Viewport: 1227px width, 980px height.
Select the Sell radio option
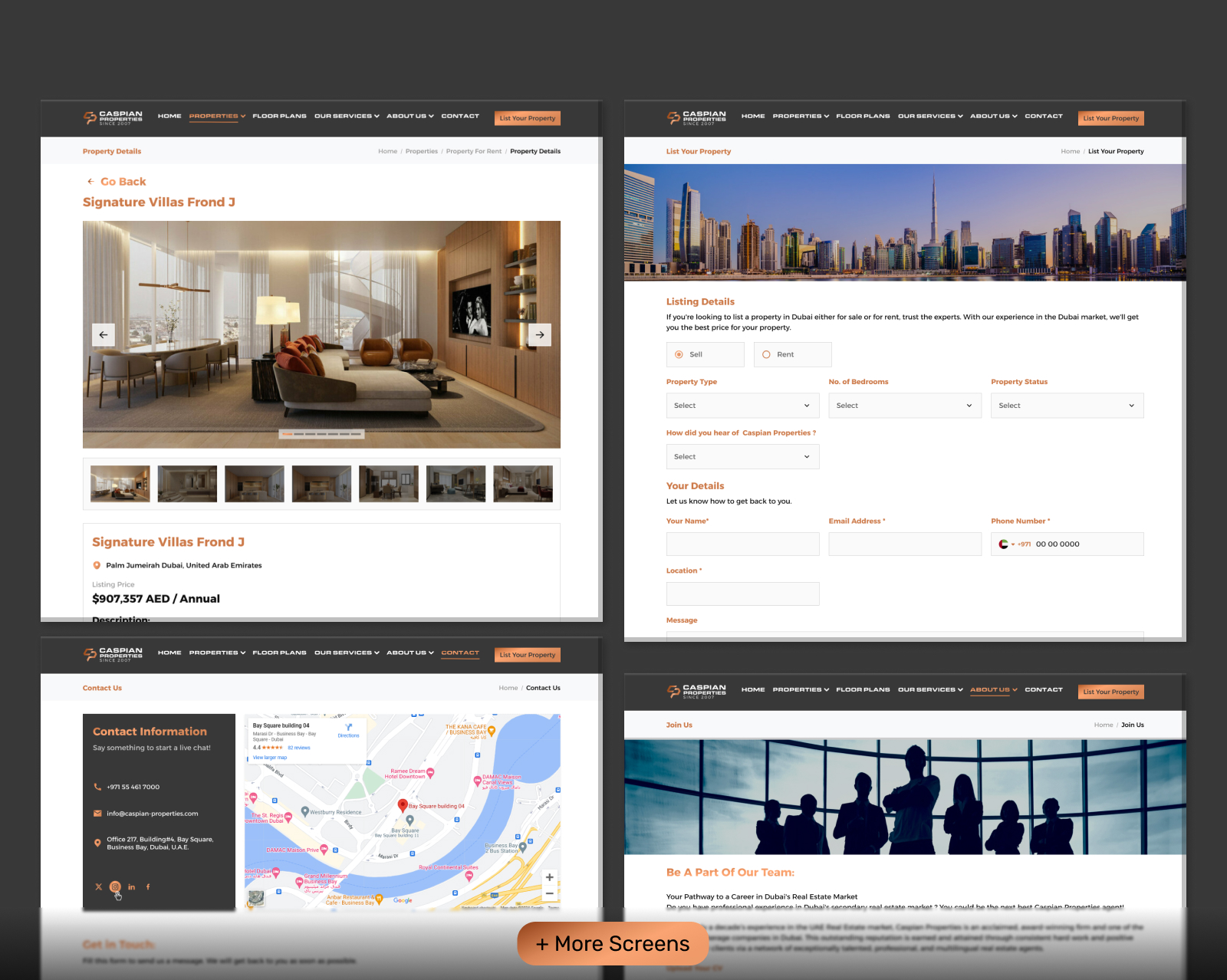click(679, 354)
